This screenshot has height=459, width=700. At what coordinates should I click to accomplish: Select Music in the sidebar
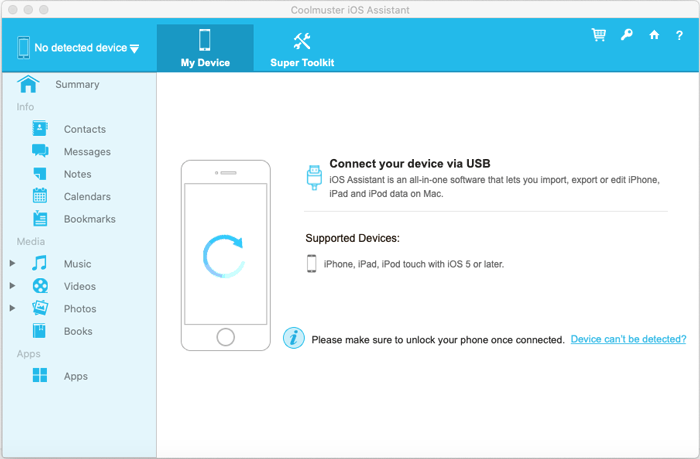click(78, 264)
